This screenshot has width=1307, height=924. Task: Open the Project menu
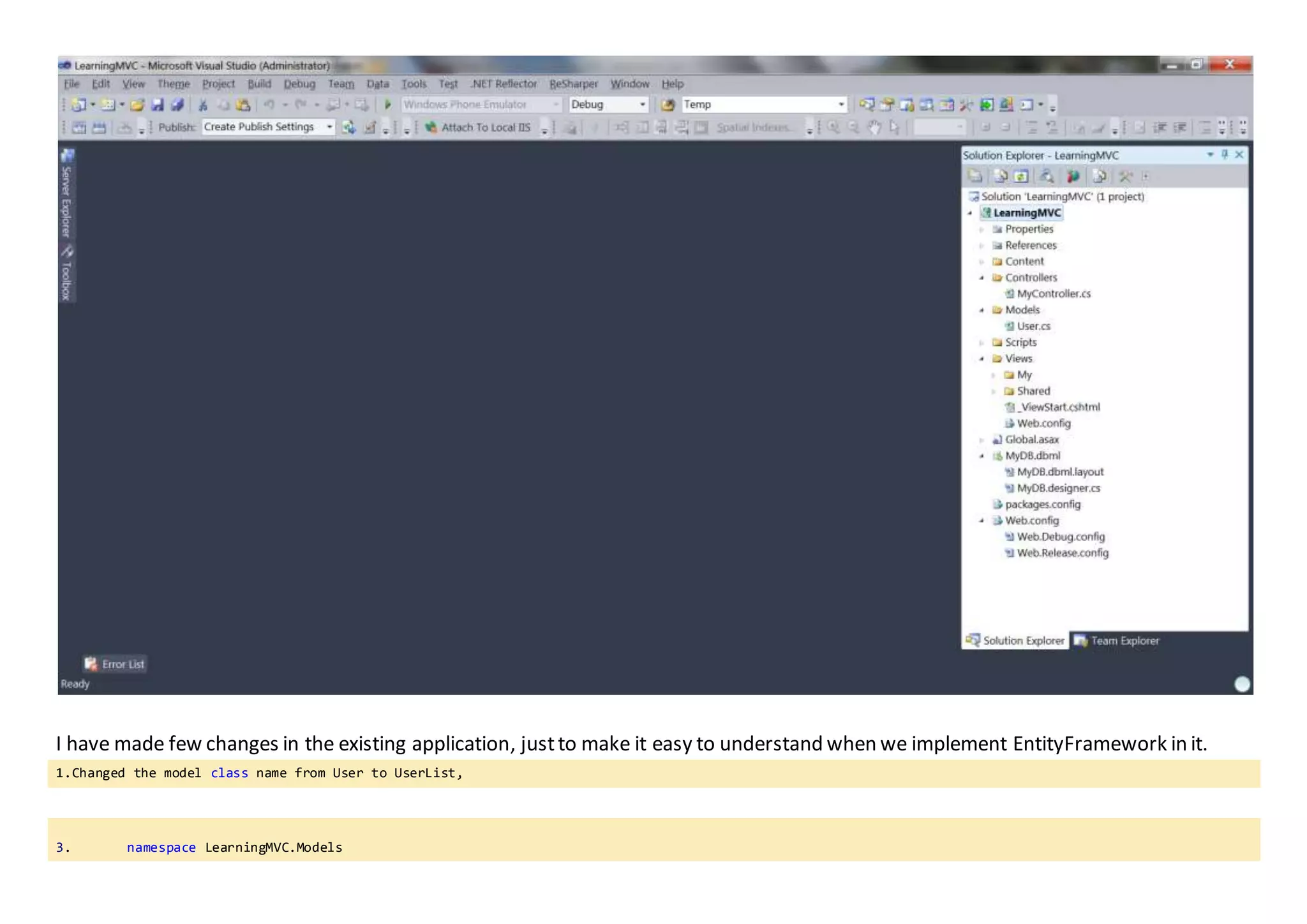click(x=218, y=84)
